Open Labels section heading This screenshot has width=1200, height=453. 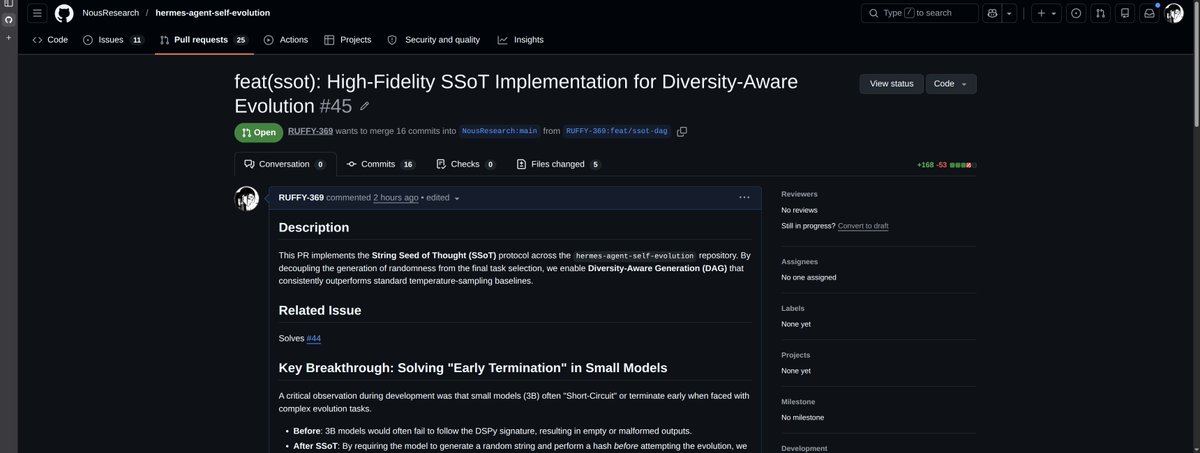[x=794, y=308]
